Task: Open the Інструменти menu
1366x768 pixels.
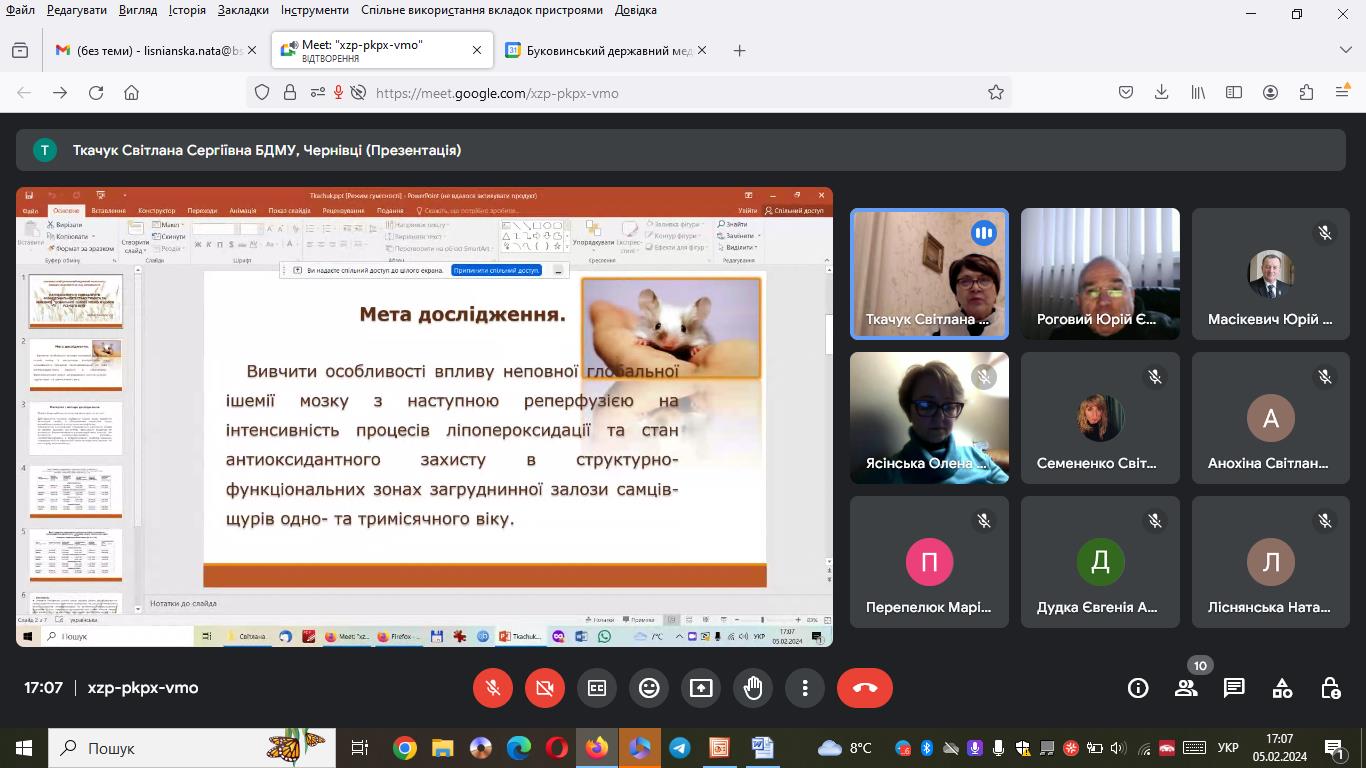Action: click(315, 10)
